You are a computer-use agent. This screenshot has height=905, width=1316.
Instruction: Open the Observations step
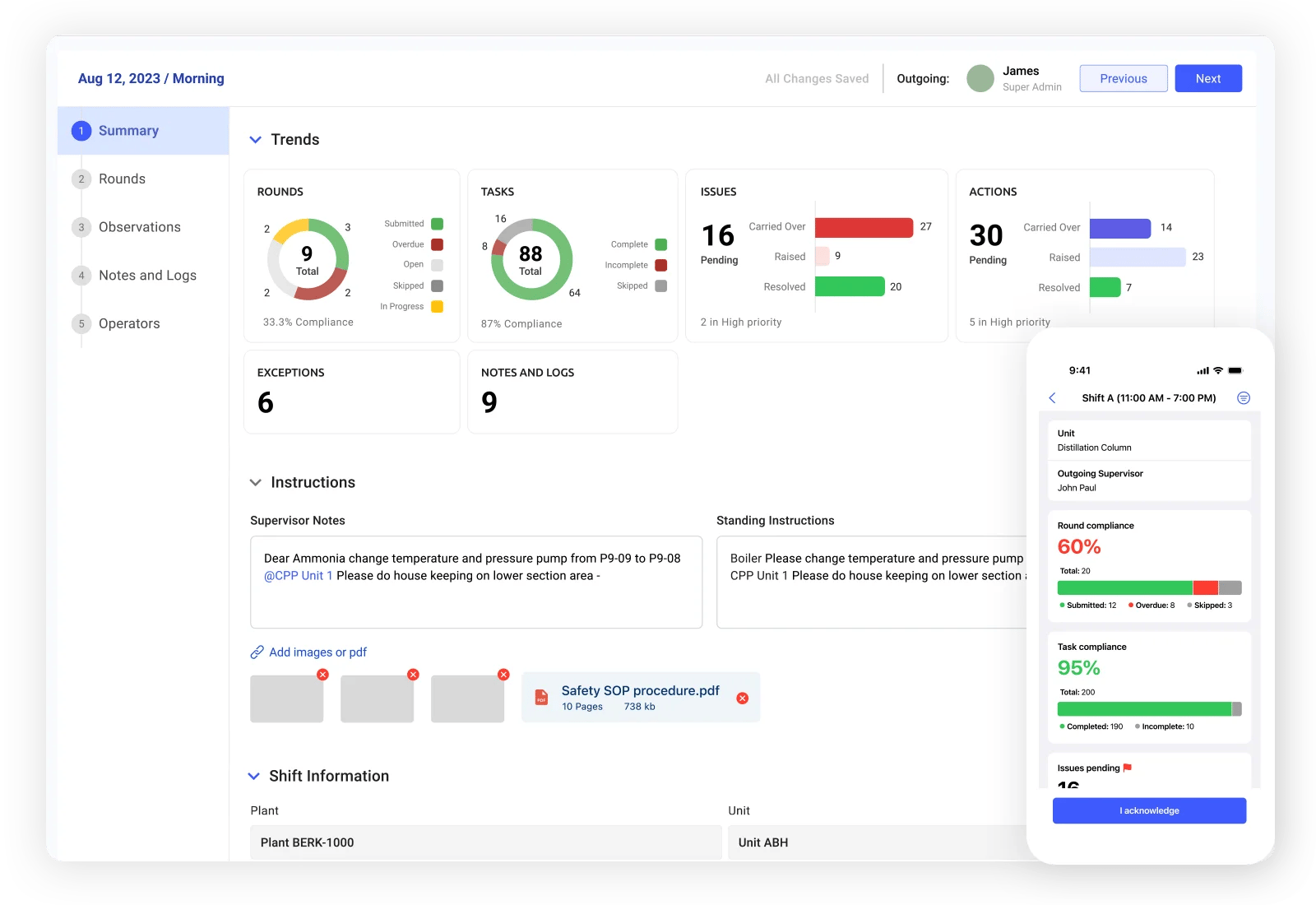(x=139, y=227)
